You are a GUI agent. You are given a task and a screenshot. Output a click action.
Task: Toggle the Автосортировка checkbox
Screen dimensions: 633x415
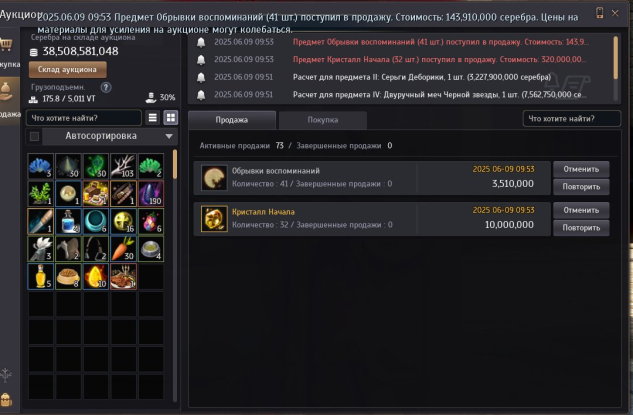34,136
